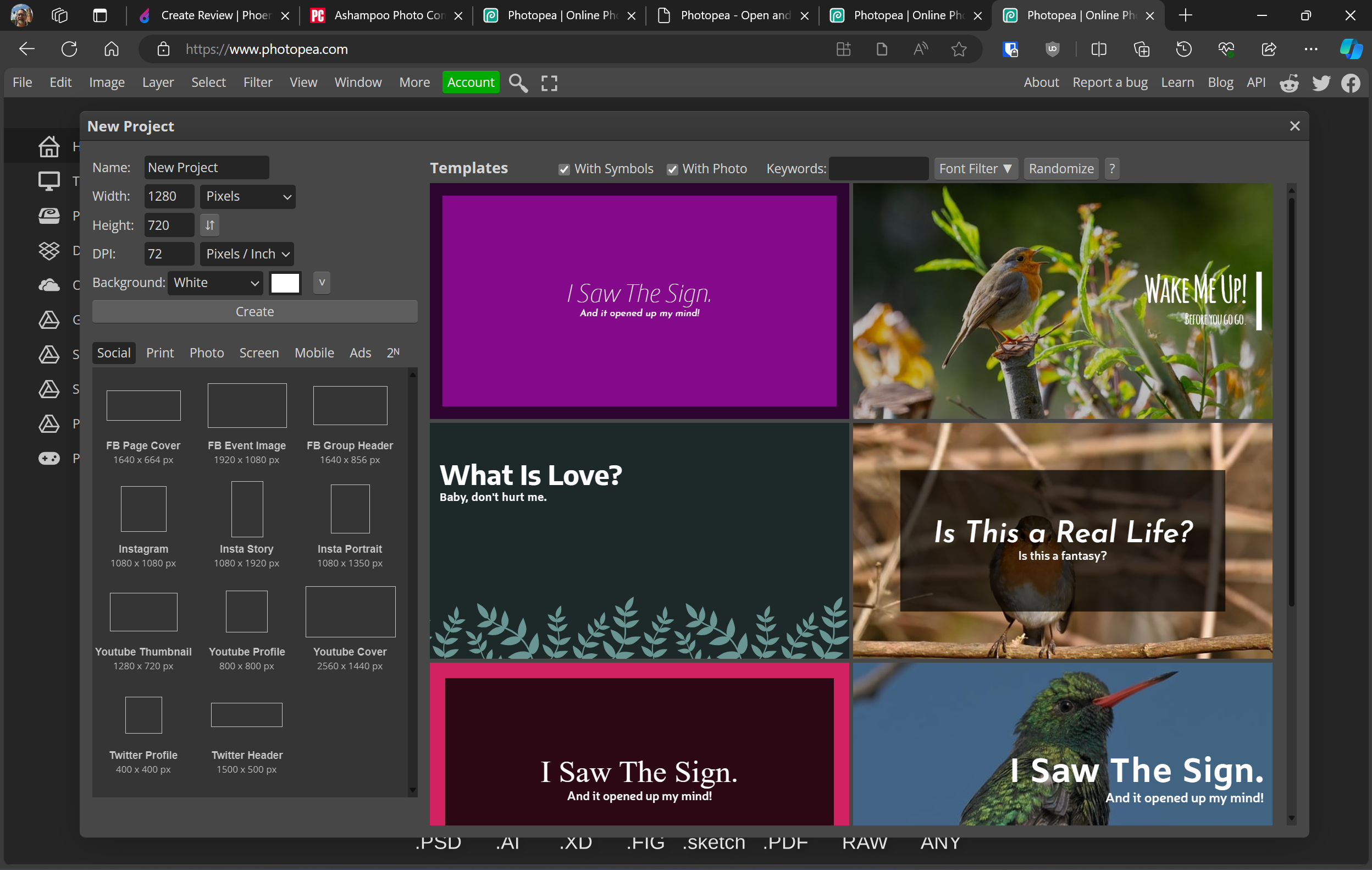Image resolution: width=1372 pixels, height=870 pixels.
Task: Open the Facebook icon link
Action: (x=1351, y=82)
